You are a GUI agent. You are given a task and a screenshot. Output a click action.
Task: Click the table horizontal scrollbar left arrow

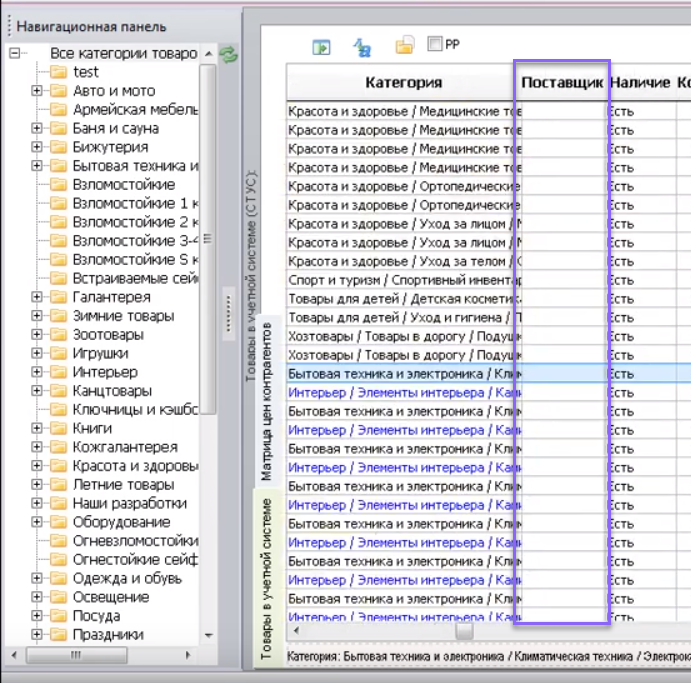pos(296,631)
